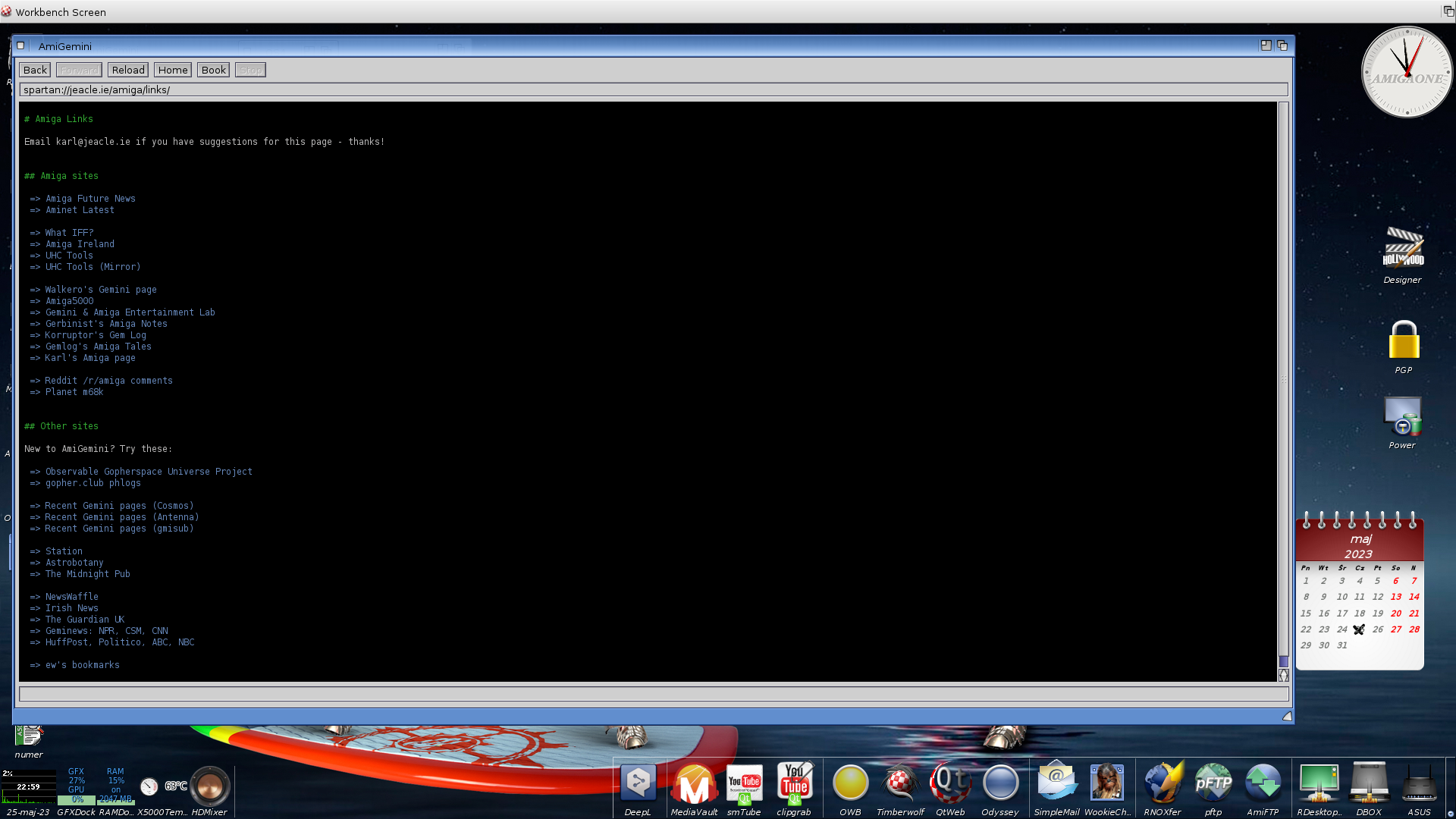Launch Odyssey browser icon
Image resolution: width=1456 pixels, height=819 pixels.
pos(1000,783)
